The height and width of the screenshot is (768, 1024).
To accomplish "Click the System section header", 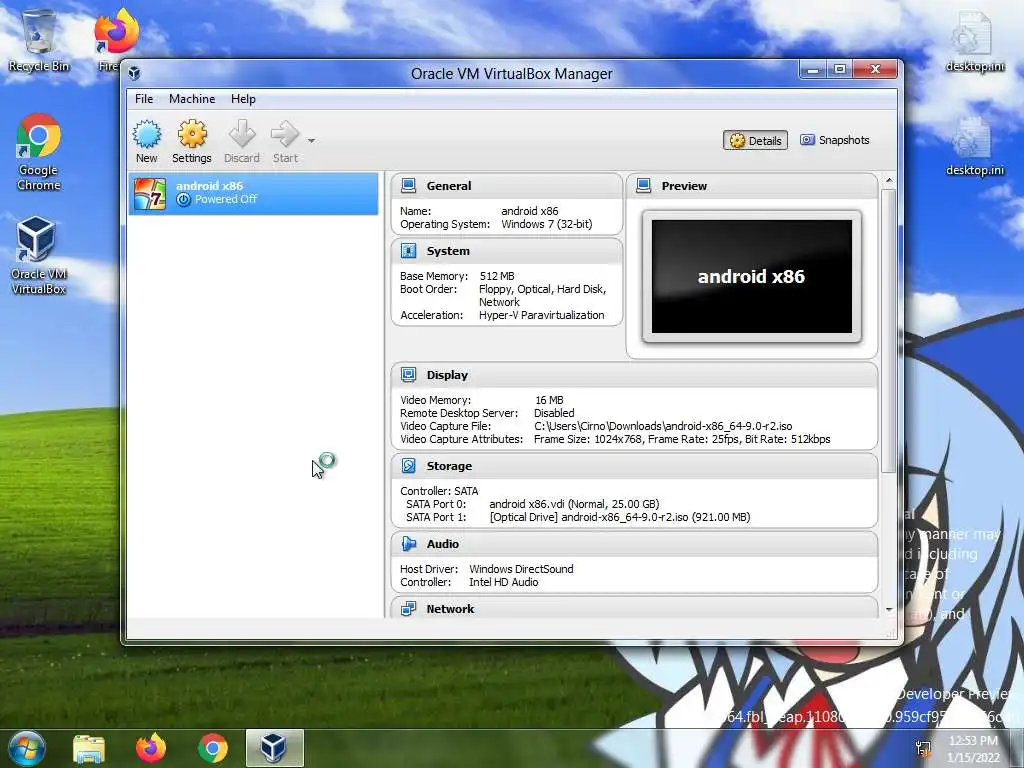I will (507, 251).
